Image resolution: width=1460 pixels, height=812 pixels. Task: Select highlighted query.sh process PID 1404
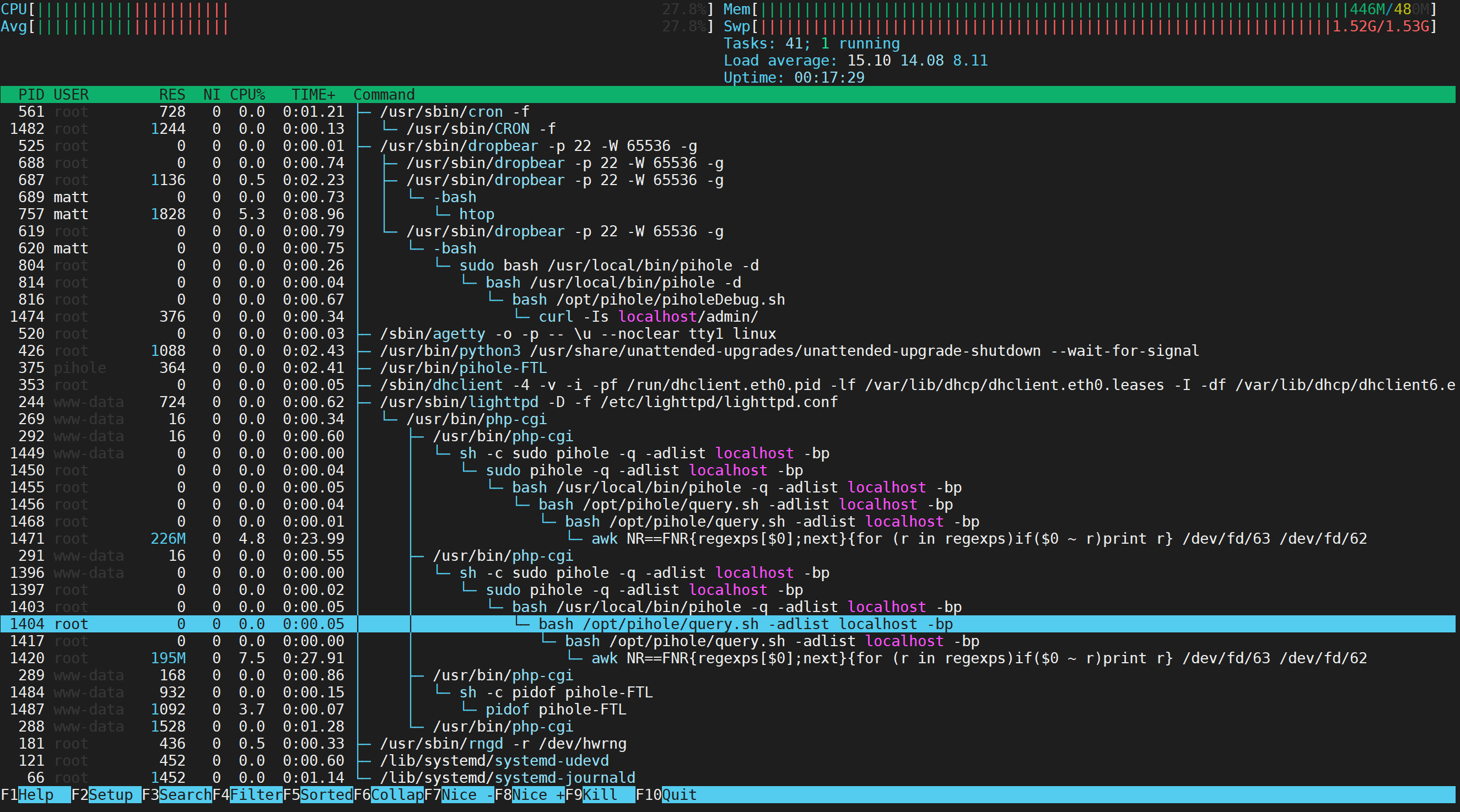coord(728,624)
